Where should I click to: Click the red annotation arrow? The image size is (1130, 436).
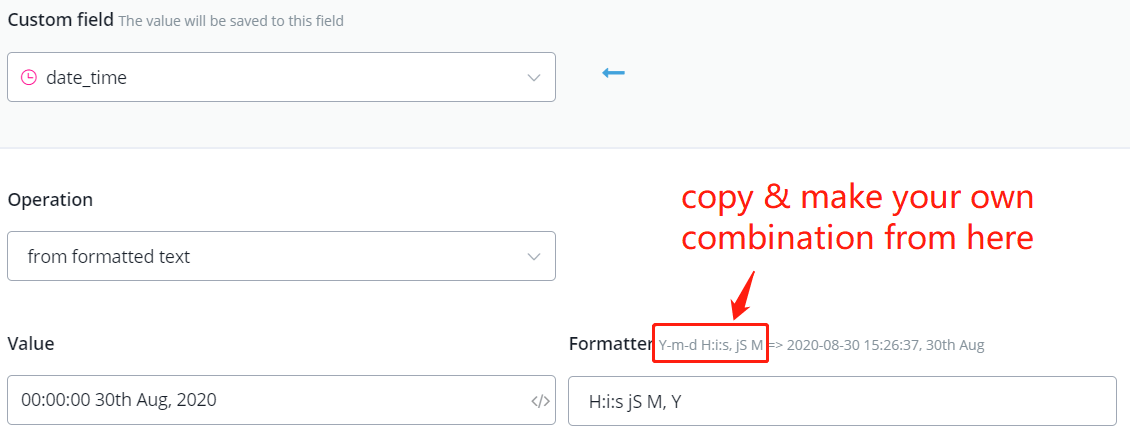(x=743, y=295)
